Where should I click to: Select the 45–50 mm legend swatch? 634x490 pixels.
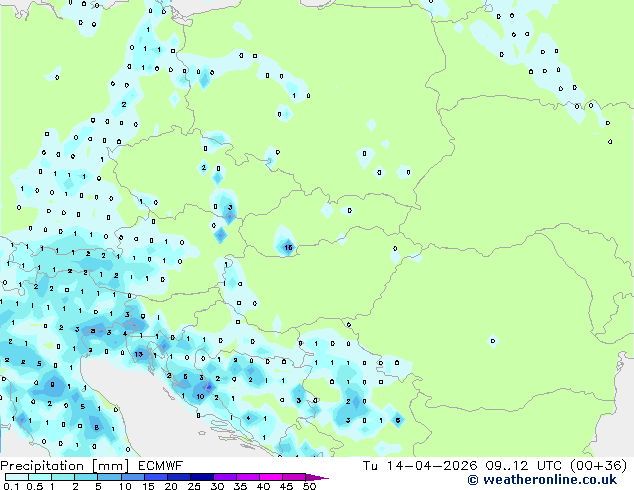click(294, 477)
